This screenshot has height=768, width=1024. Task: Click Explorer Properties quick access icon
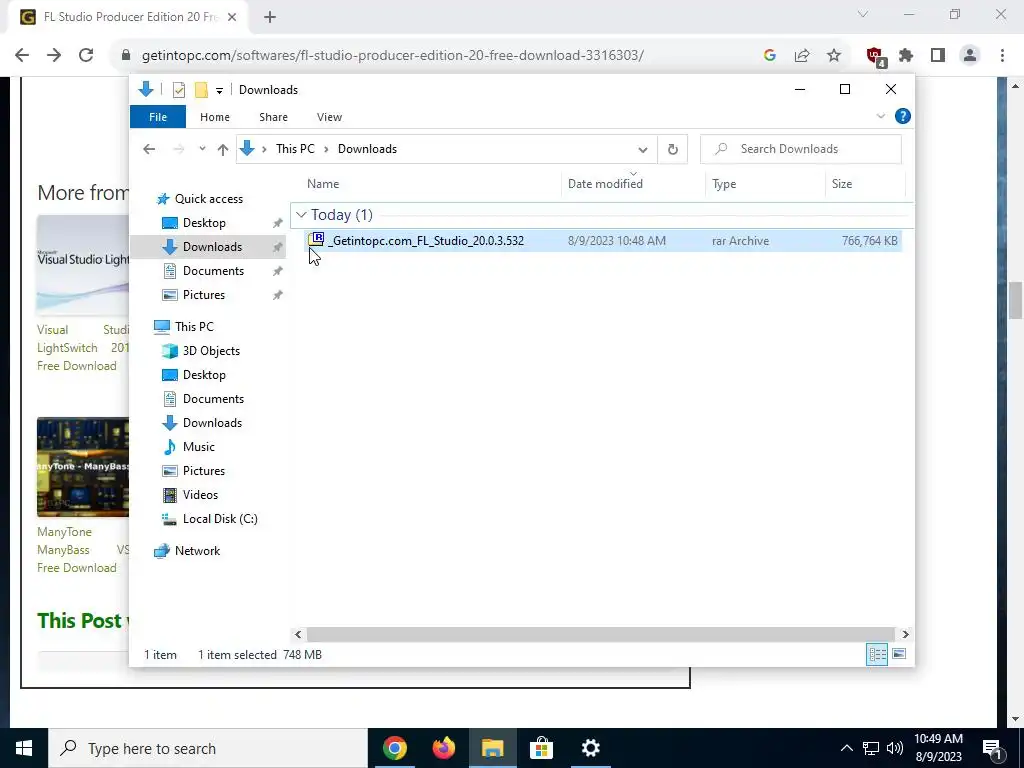coord(178,90)
